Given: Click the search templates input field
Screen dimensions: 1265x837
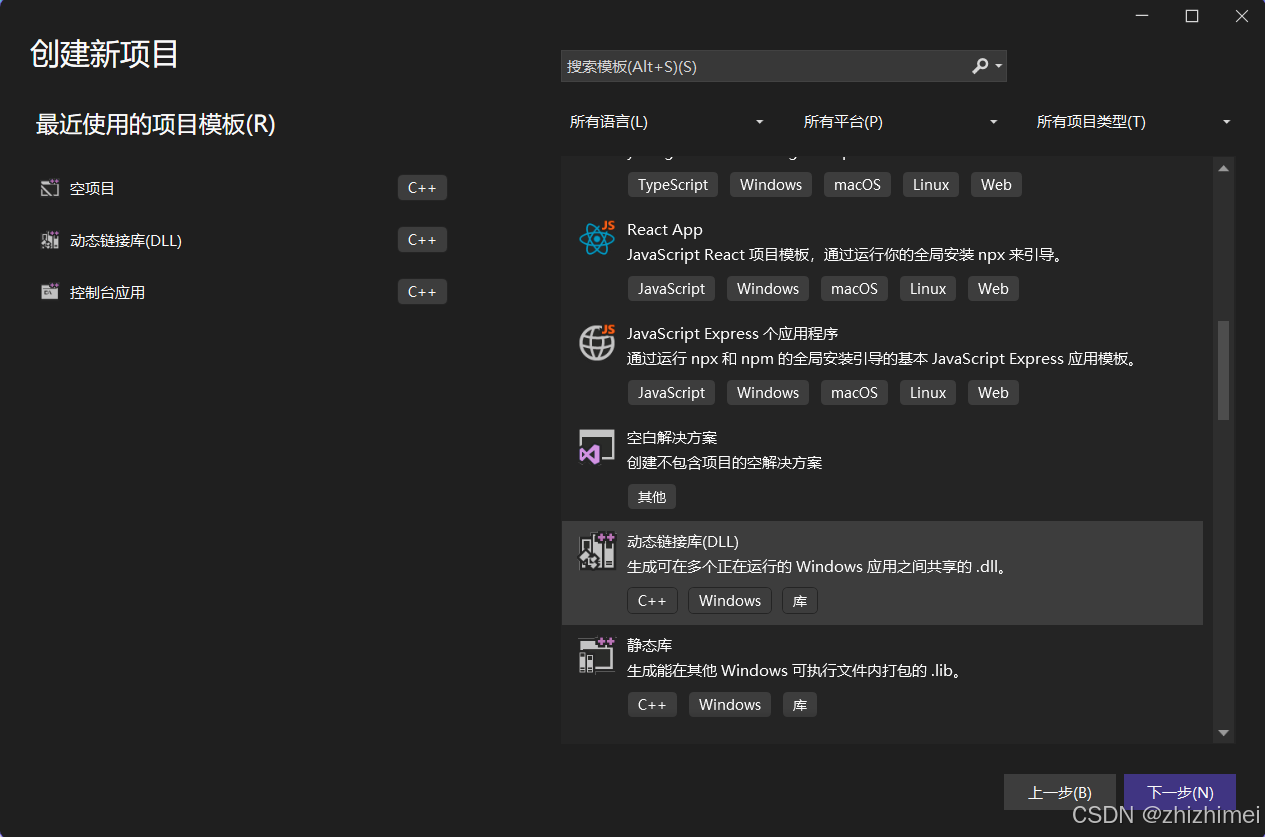Looking at the screenshot, I should click(x=765, y=66).
